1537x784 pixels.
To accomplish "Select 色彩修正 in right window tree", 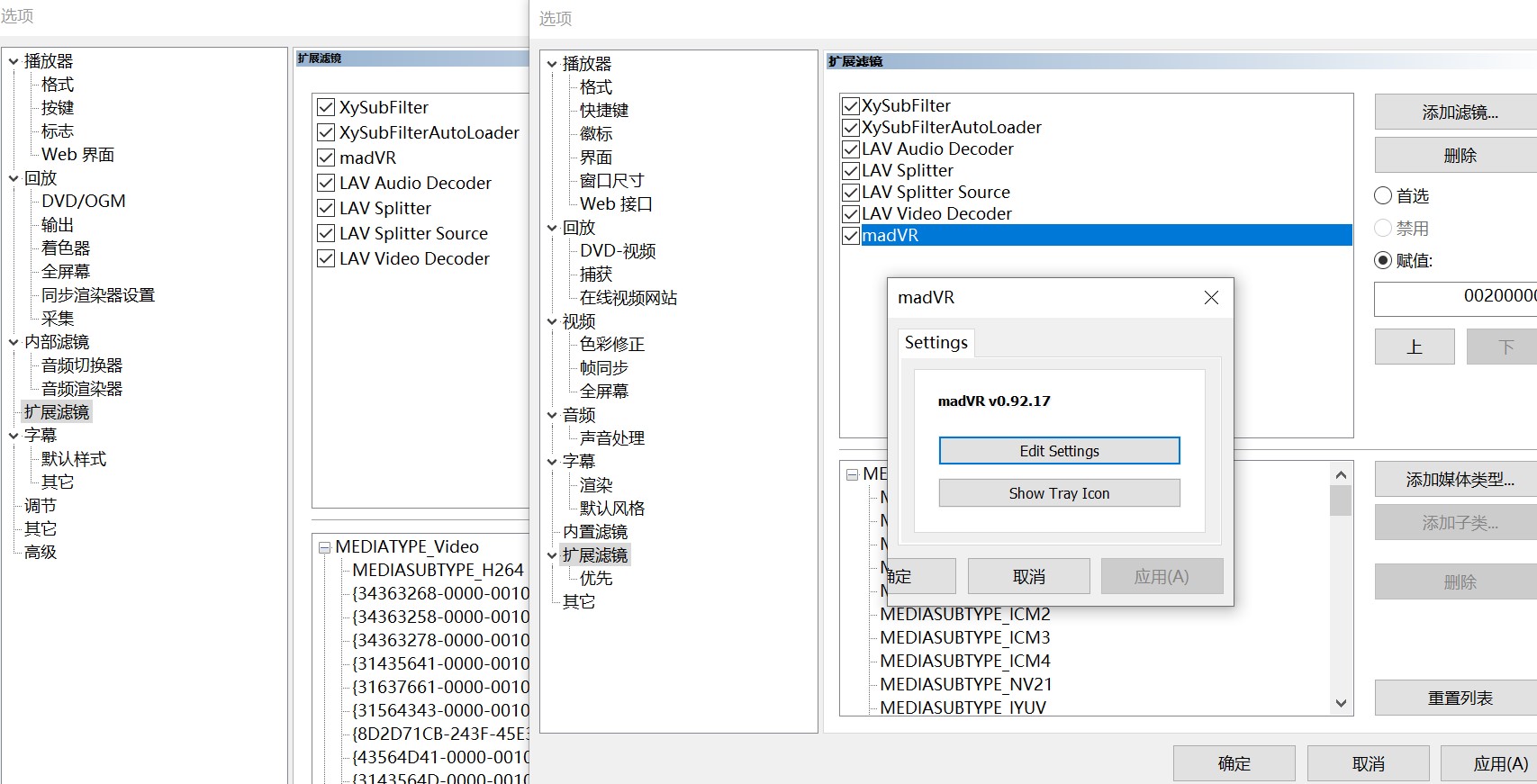I will coord(612,344).
